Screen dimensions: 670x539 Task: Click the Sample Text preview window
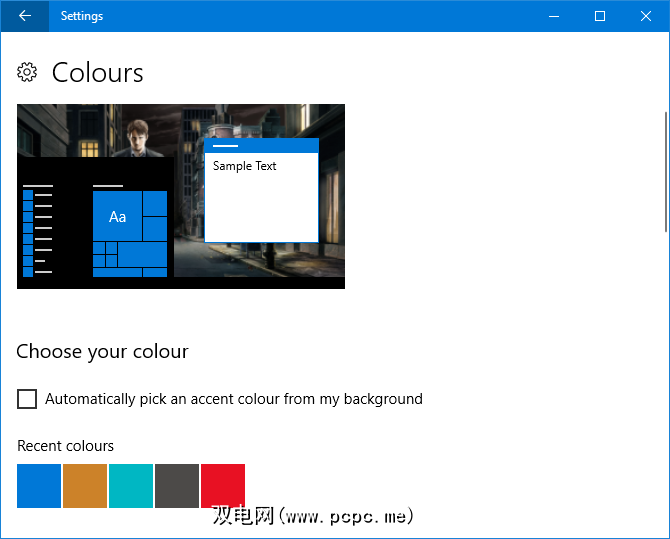[x=261, y=195]
